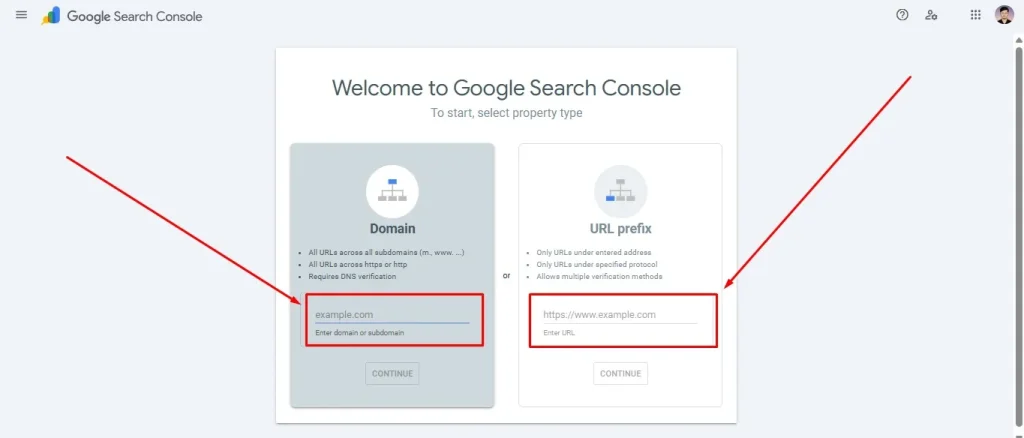Click the "Requires DNS verification" bullet text

352,276
